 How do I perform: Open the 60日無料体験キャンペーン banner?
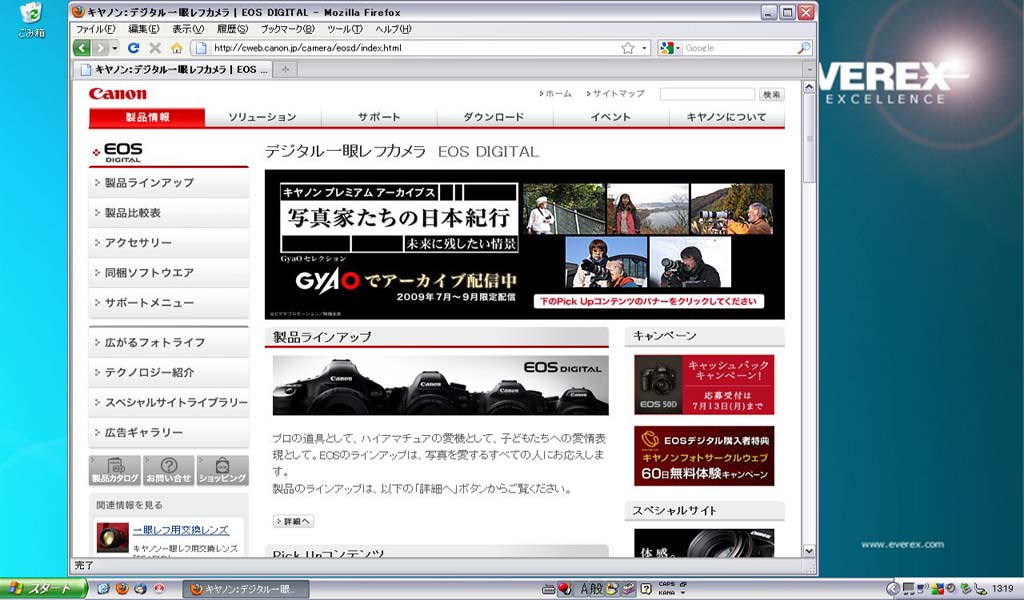pos(704,456)
